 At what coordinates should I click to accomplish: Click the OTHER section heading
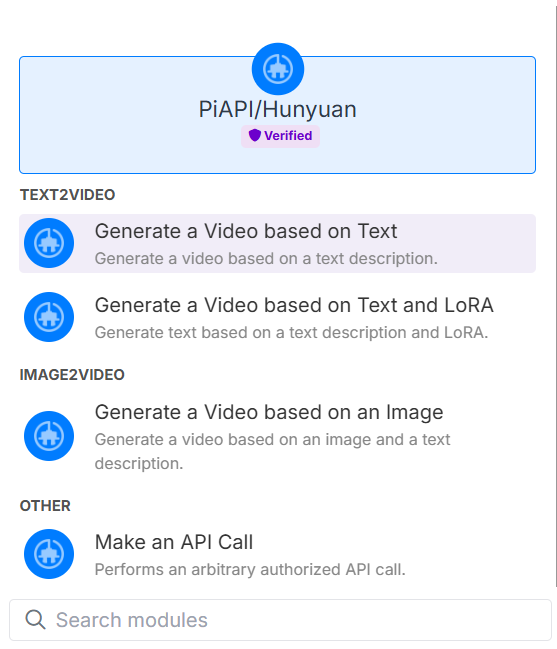coord(45,506)
